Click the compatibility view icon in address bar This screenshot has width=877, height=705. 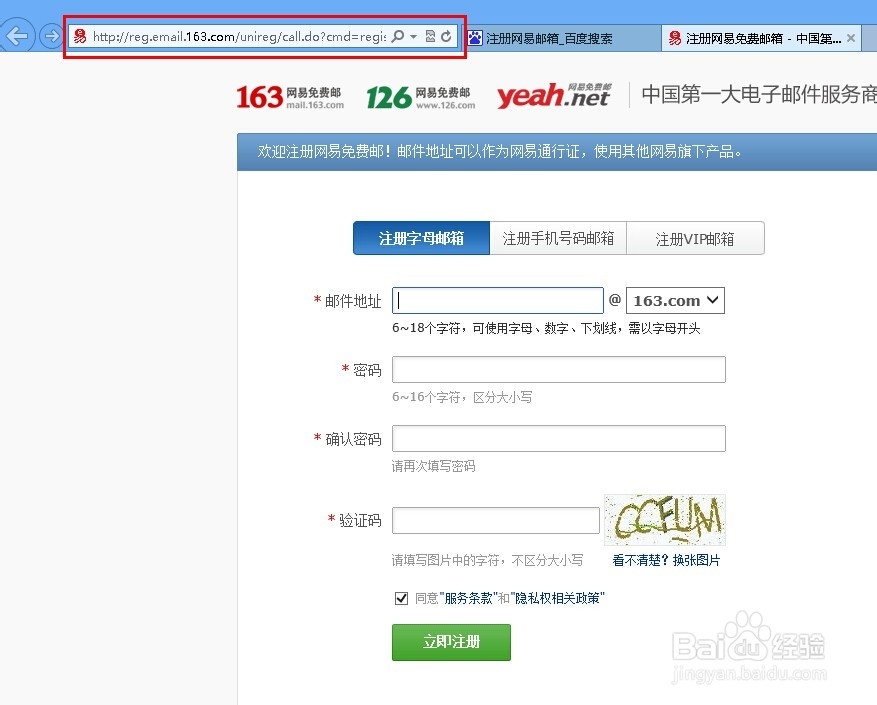[x=430, y=36]
